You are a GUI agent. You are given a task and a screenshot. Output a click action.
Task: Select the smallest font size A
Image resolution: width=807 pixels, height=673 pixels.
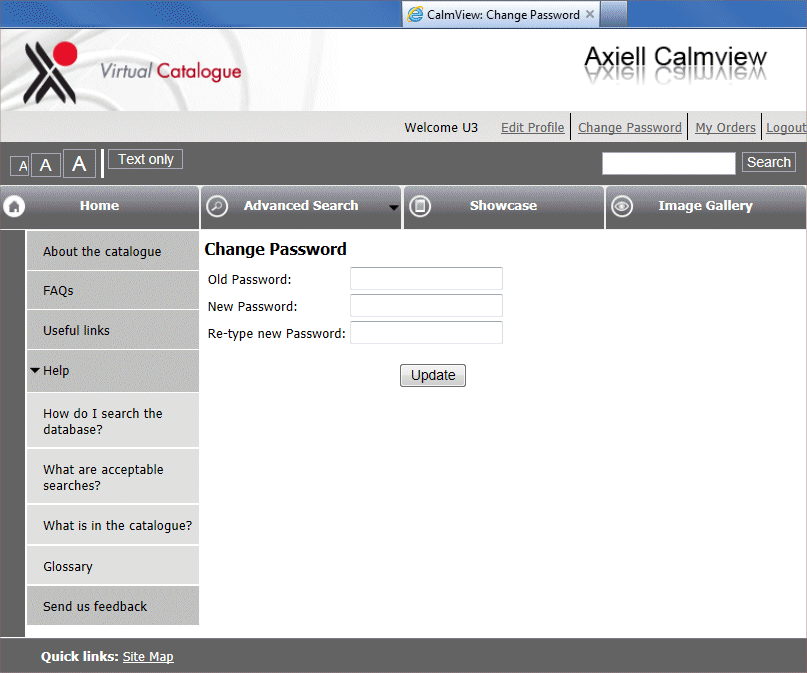coord(19,165)
